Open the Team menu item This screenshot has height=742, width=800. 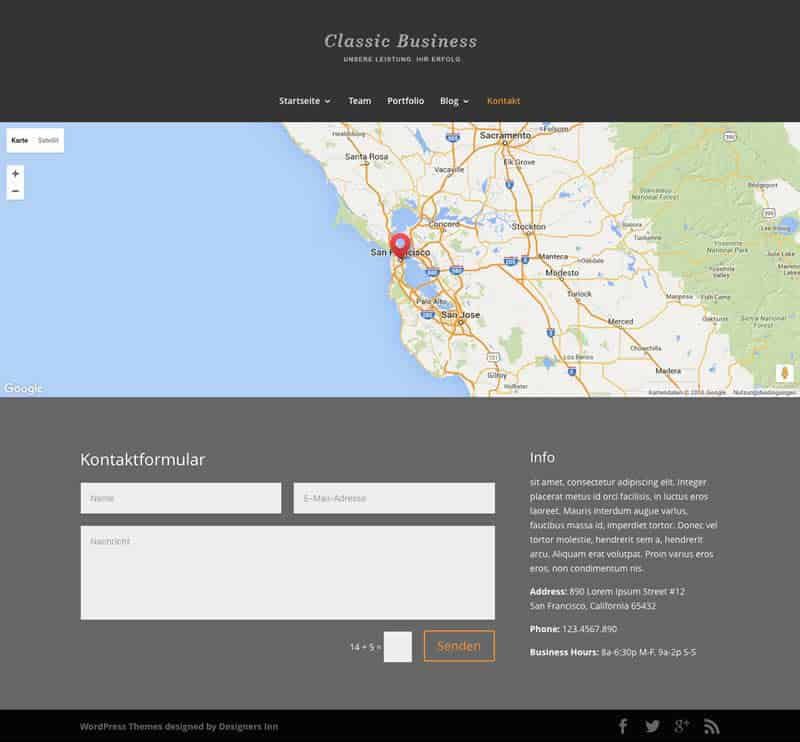(x=359, y=101)
